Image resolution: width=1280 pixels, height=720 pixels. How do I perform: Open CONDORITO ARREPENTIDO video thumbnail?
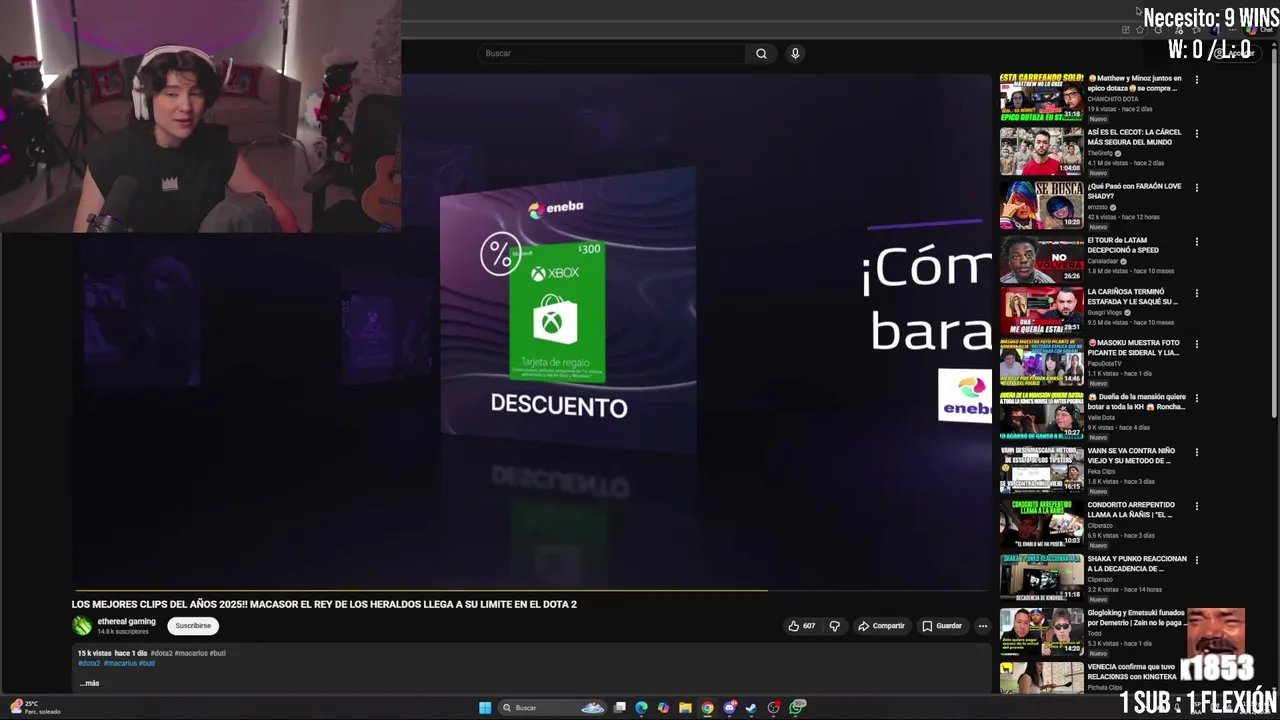pyautogui.click(x=1041, y=523)
